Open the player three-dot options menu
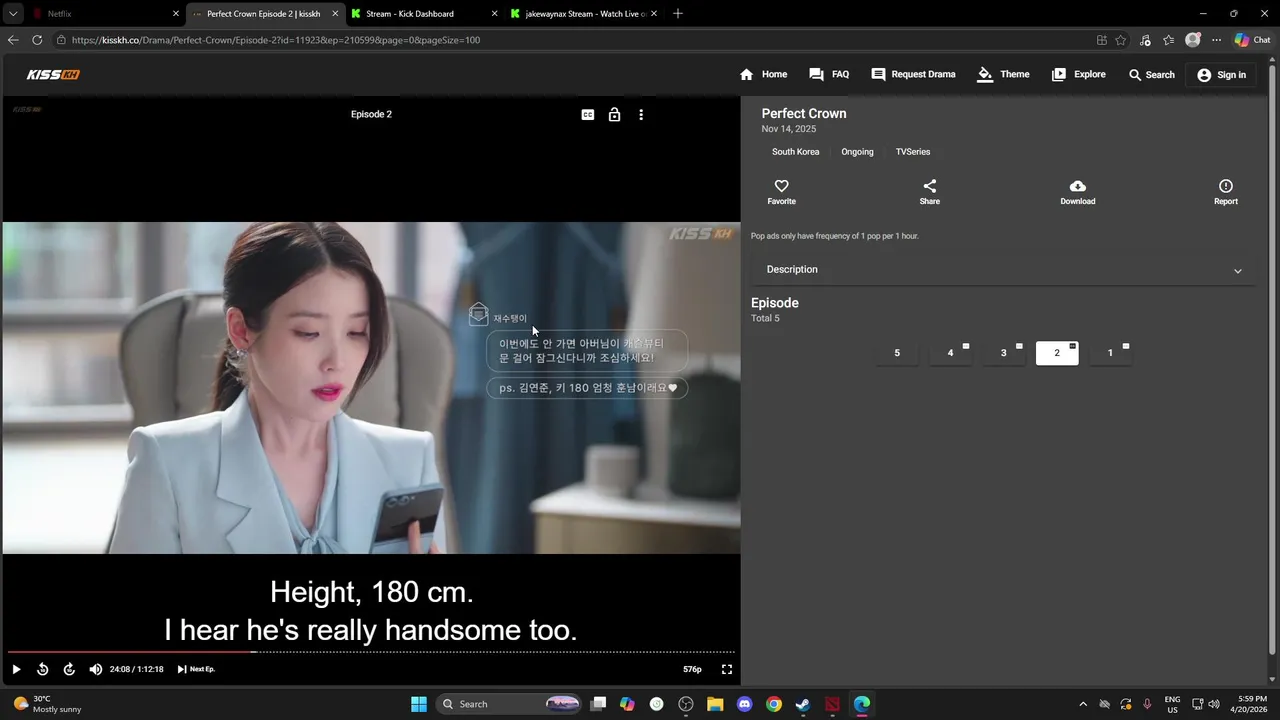Viewport: 1280px width, 720px height. [641, 115]
